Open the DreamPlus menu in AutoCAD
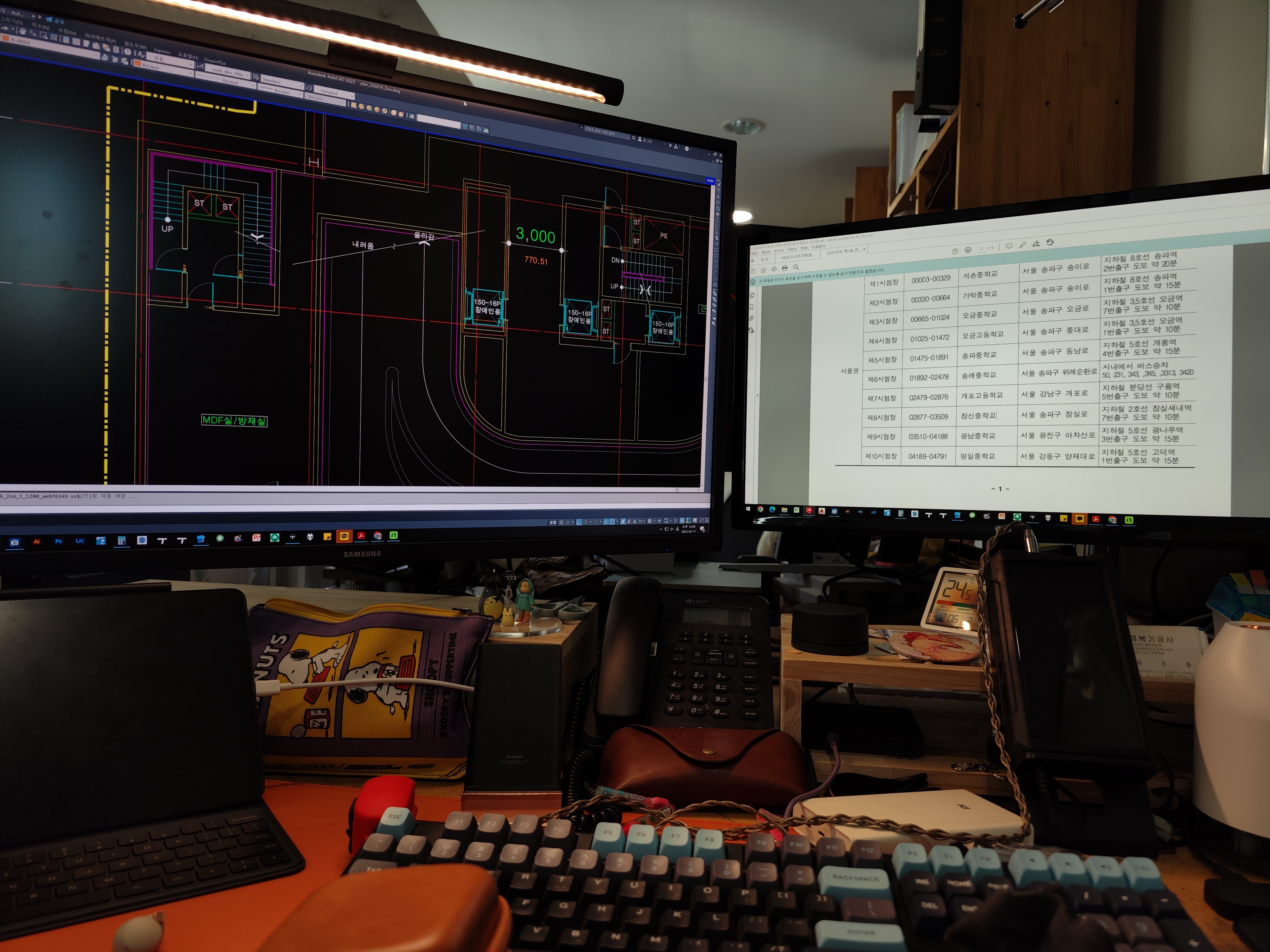 click(x=215, y=62)
